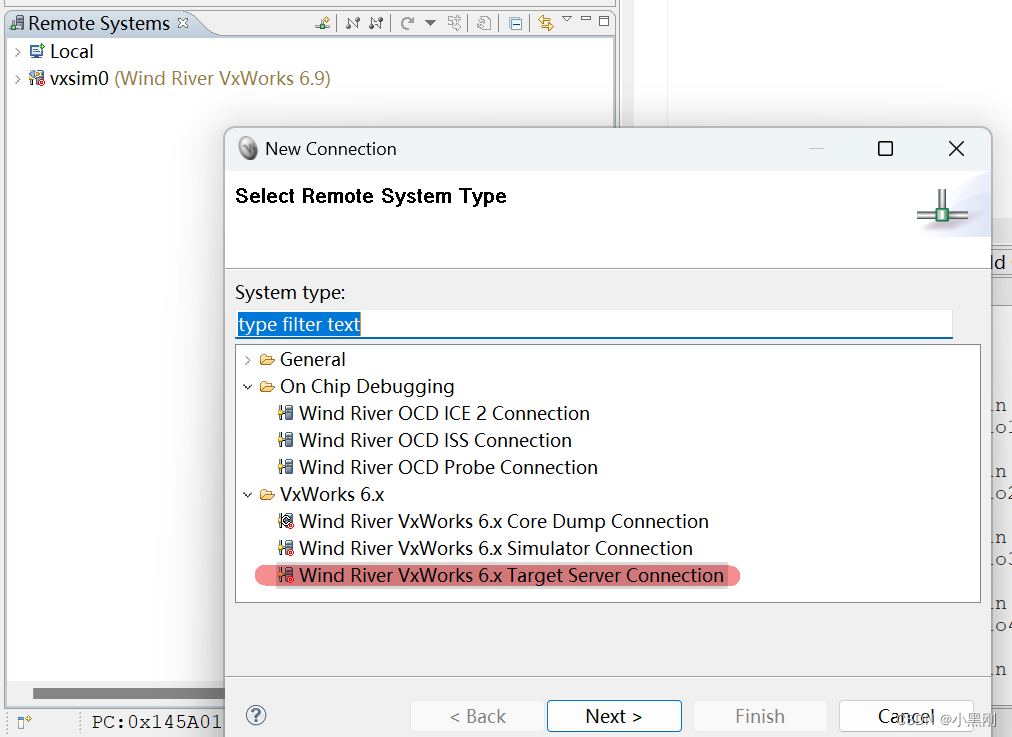1012x737 pixels.
Task: Expand the General folder
Action: pyautogui.click(x=248, y=360)
